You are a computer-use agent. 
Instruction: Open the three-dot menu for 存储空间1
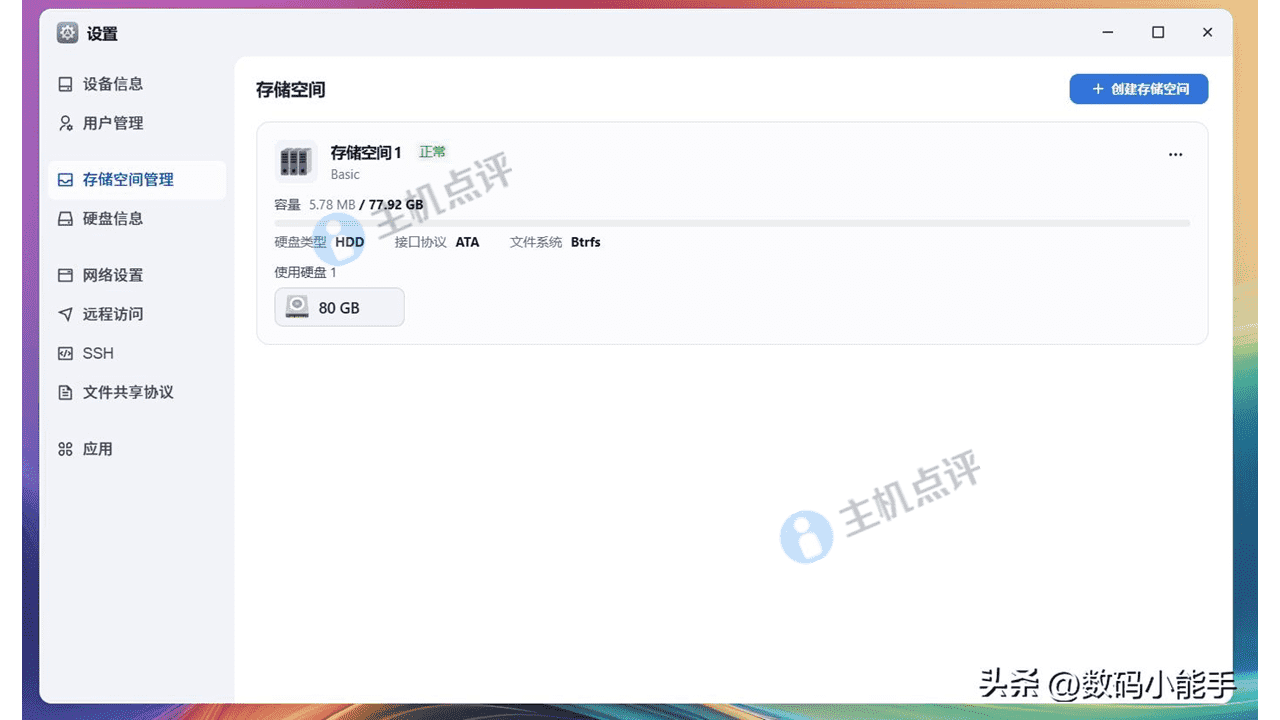tap(1175, 154)
